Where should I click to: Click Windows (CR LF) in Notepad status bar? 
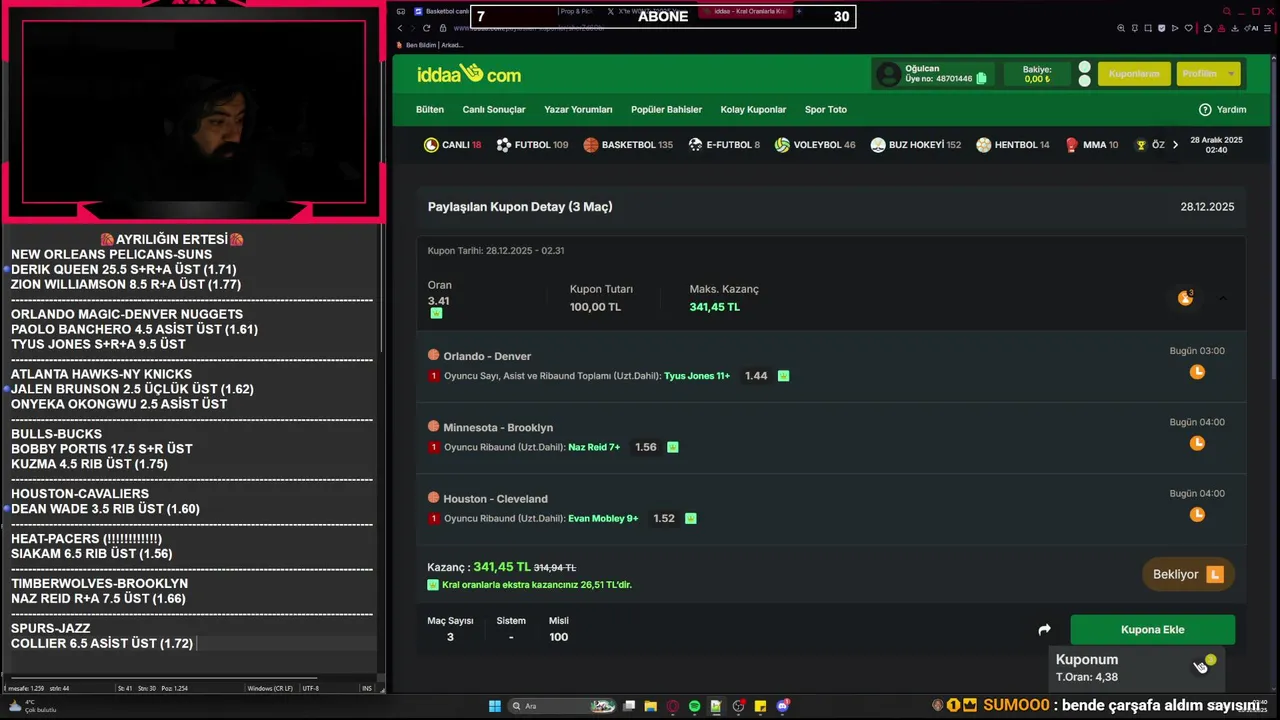270,688
